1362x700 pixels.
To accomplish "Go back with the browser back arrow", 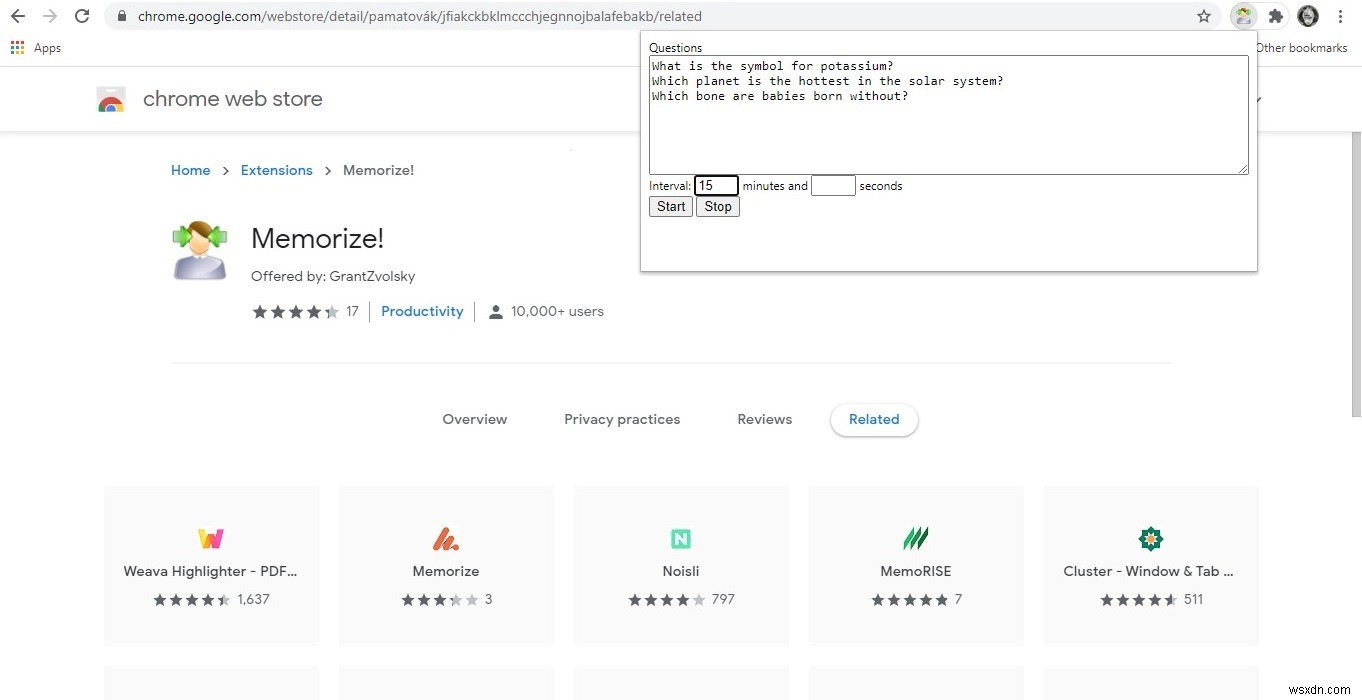I will 18,16.
